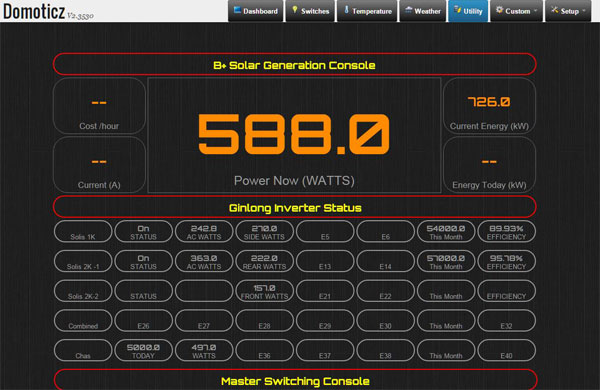
Task: Click the Weather cloud icon
Action: pos(409,10)
